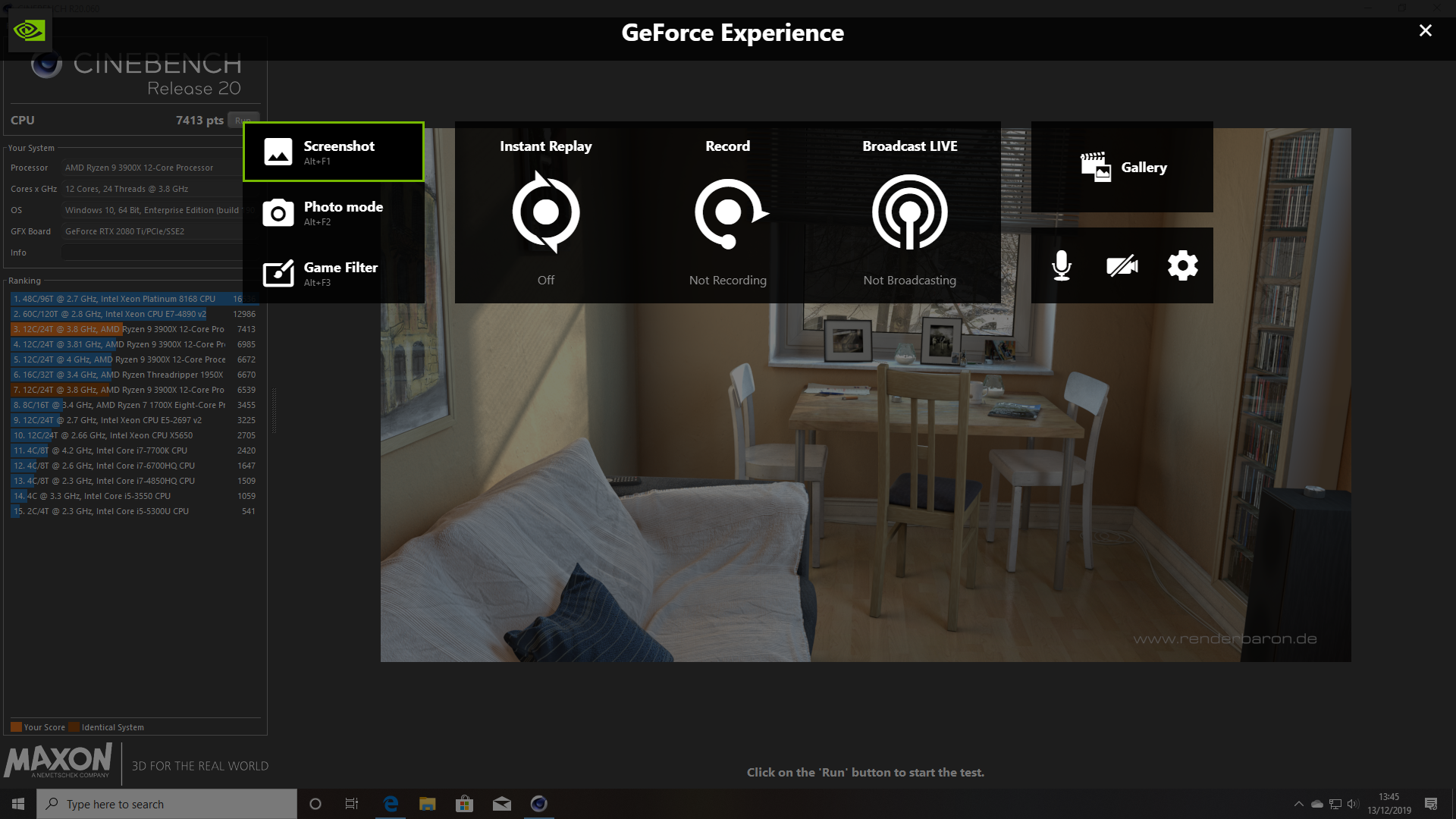Close the GeForce Experience overlay
The image size is (1456, 819).
(1426, 30)
